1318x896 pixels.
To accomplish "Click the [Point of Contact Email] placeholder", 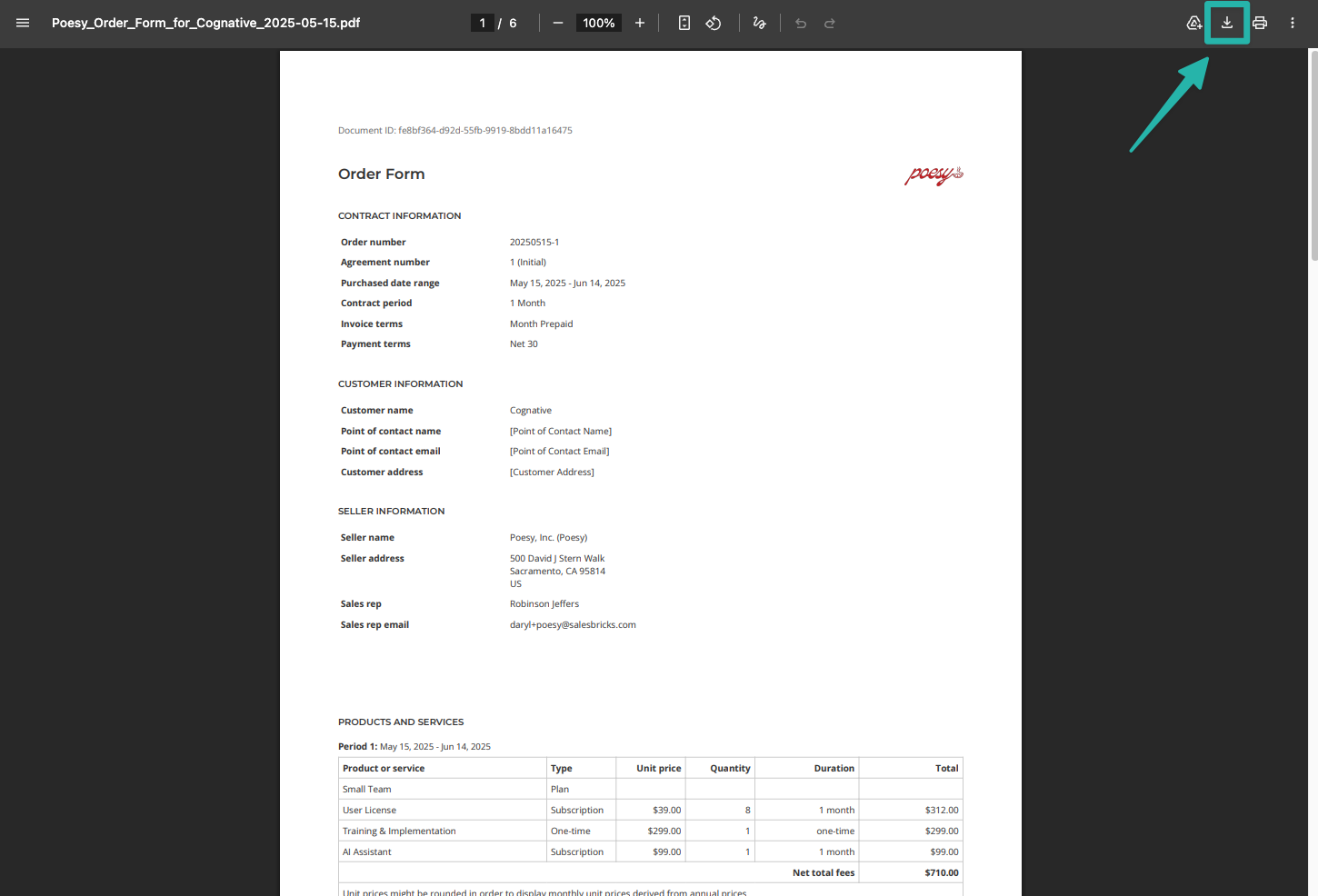I will (560, 452).
